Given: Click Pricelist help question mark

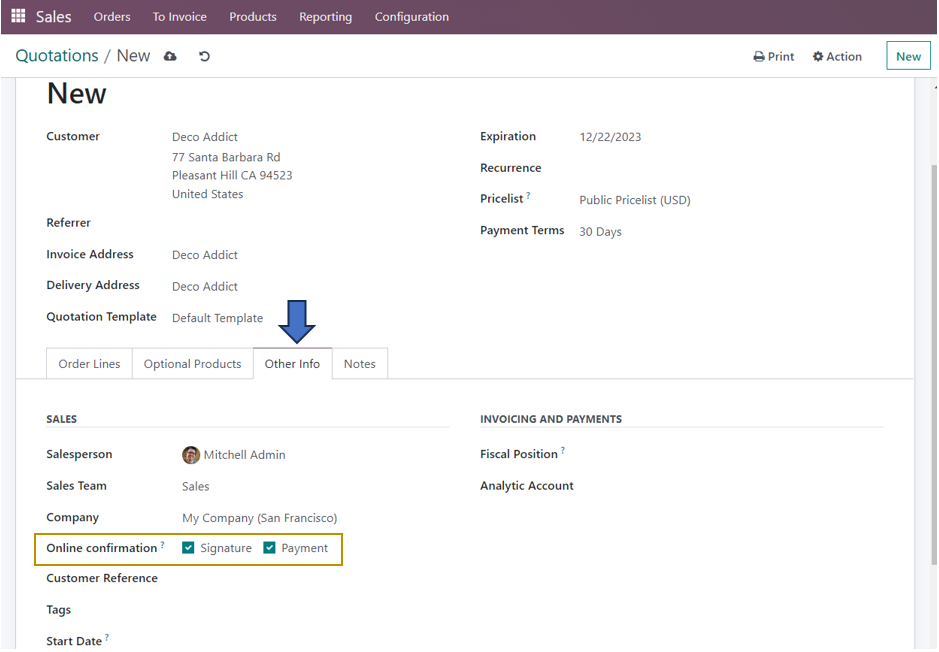Looking at the screenshot, I should coord(529,196).
